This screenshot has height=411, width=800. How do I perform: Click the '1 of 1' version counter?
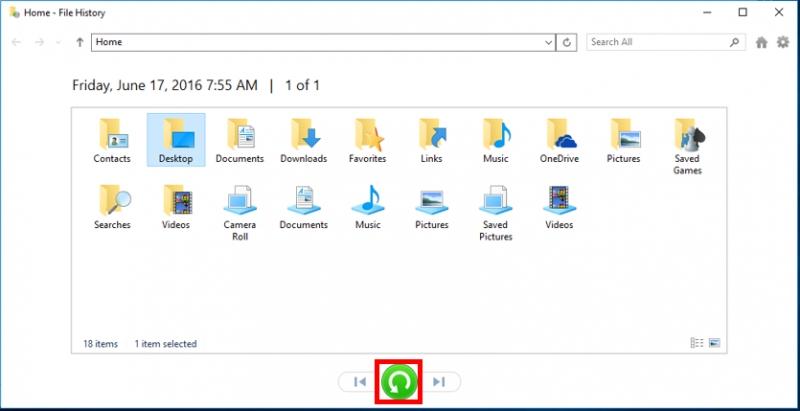(x=302, y=85)
